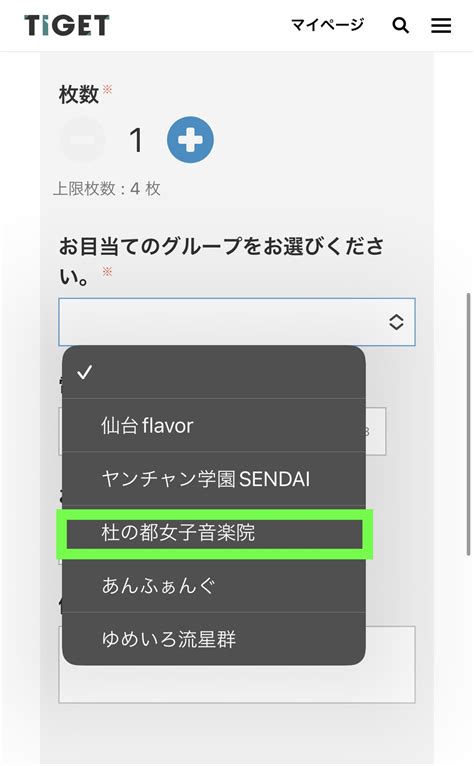Click the ticket quantity number 1

pyautogui.click(x=136, y=140)
